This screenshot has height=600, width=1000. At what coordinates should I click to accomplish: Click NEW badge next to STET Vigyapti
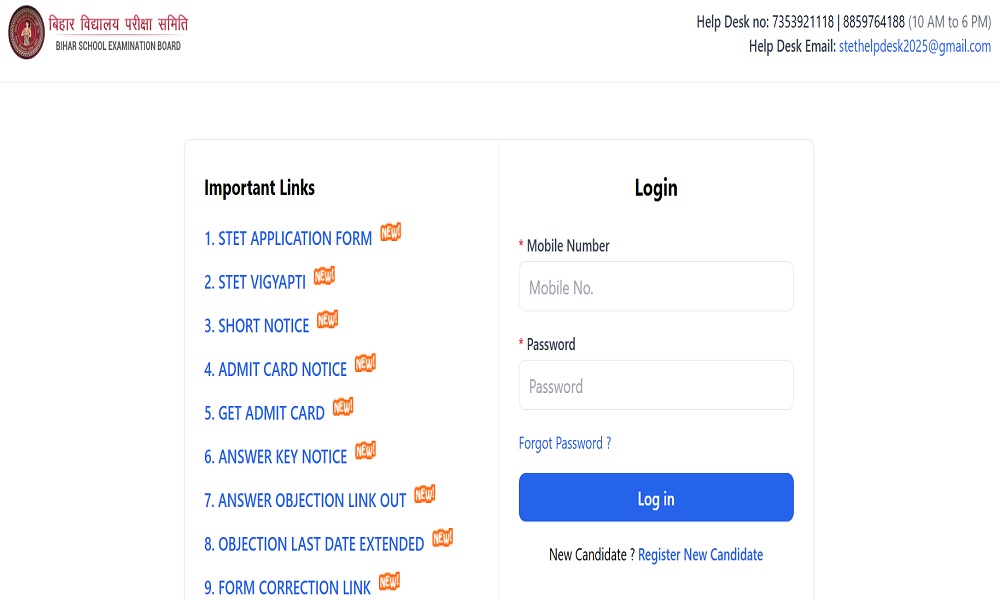324,276
